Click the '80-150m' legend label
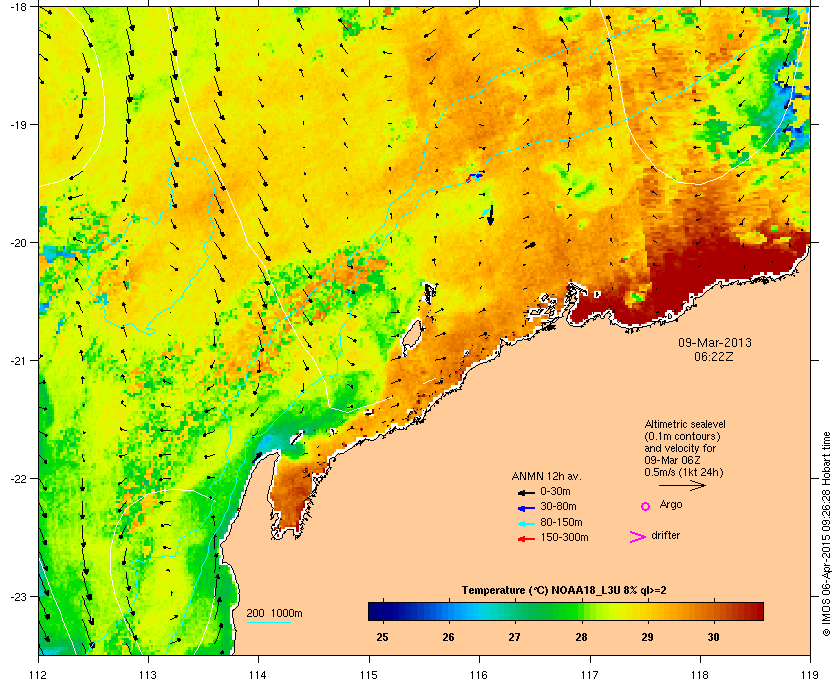The image size is (840, 680). 561,522
